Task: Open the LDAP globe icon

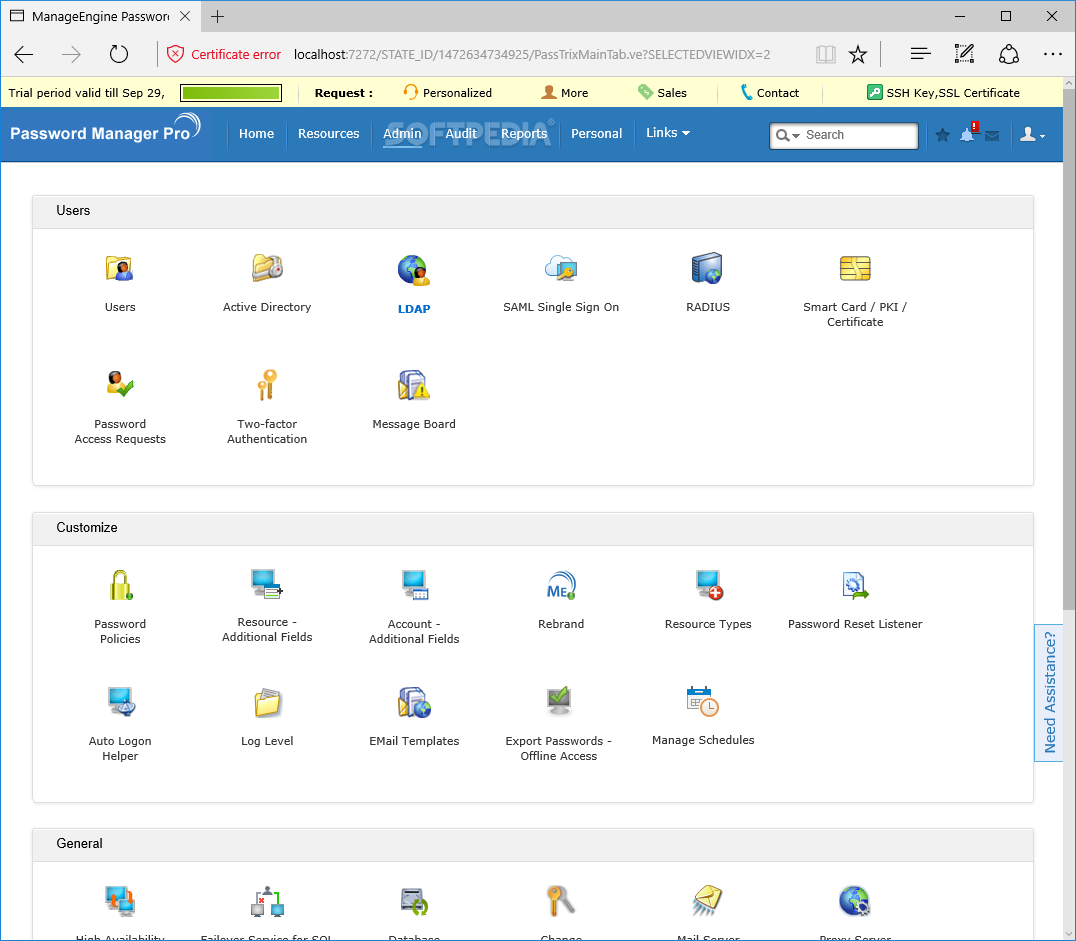Action: click(414, 270)
